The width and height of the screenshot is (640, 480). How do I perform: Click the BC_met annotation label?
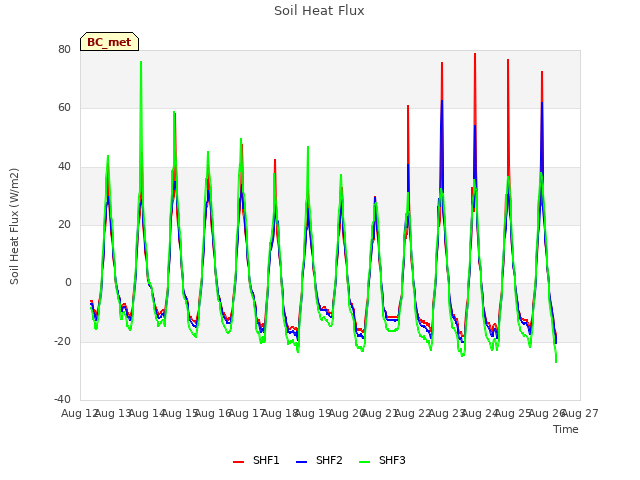coord(109,42)
